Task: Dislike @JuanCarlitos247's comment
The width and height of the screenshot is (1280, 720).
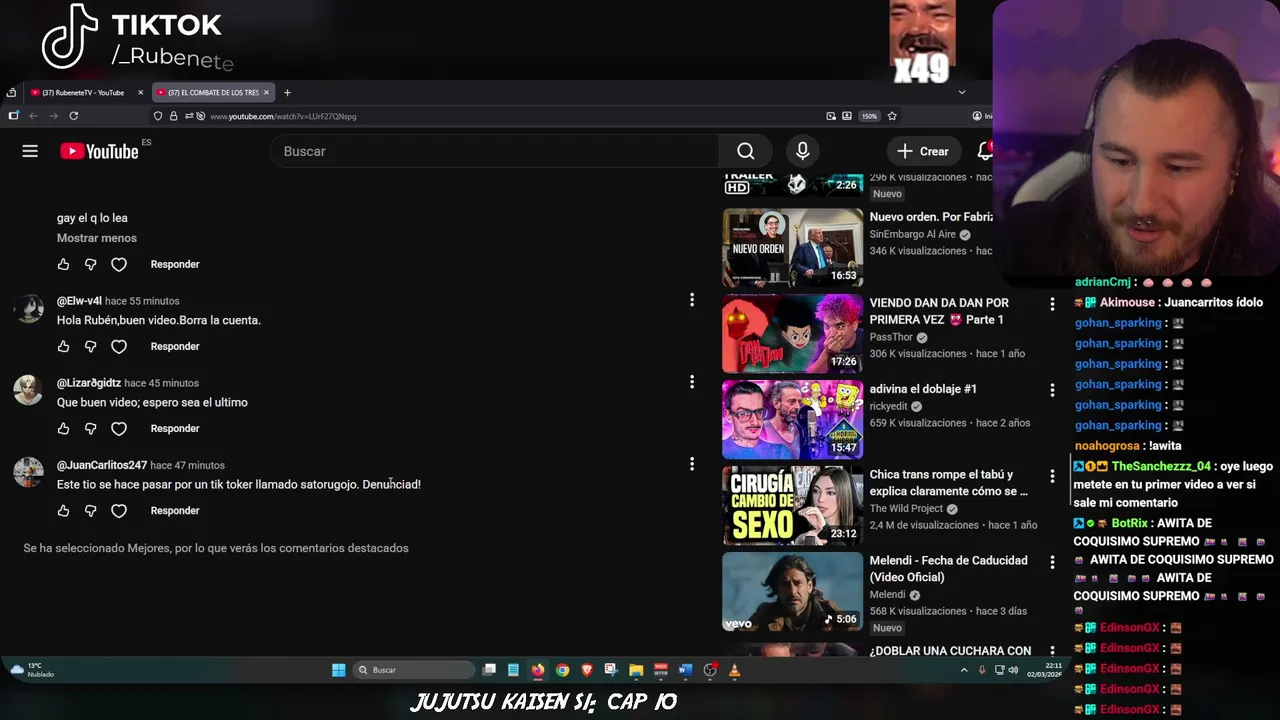Action: (91, 510)
